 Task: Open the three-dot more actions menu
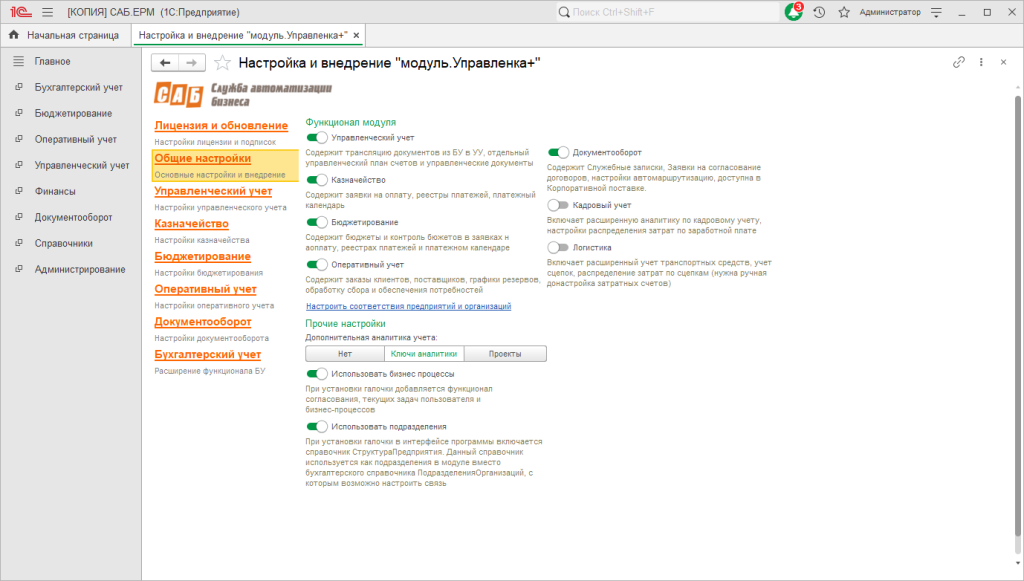pyautogui.click(x=981, y=62)
